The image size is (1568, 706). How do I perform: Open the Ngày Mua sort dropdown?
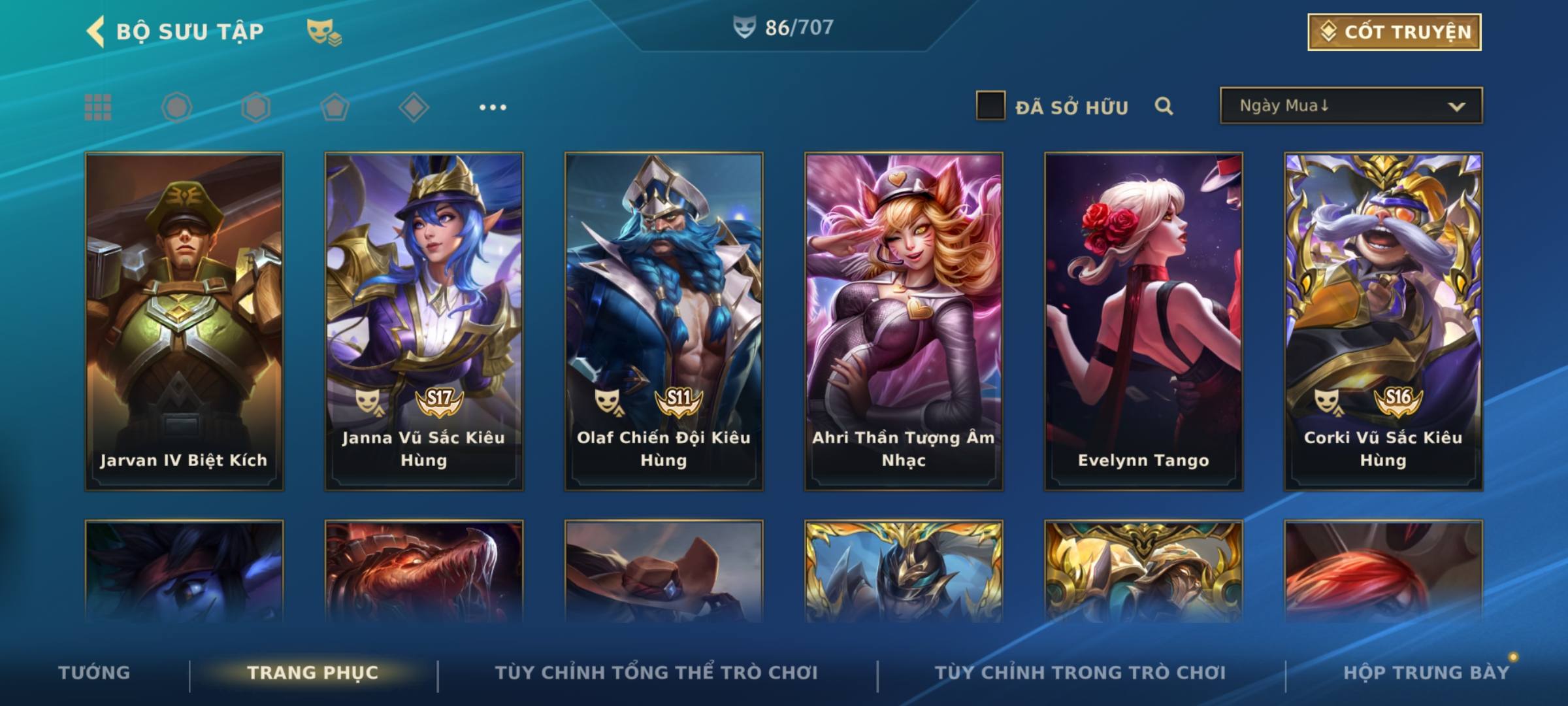point(1351,105)
